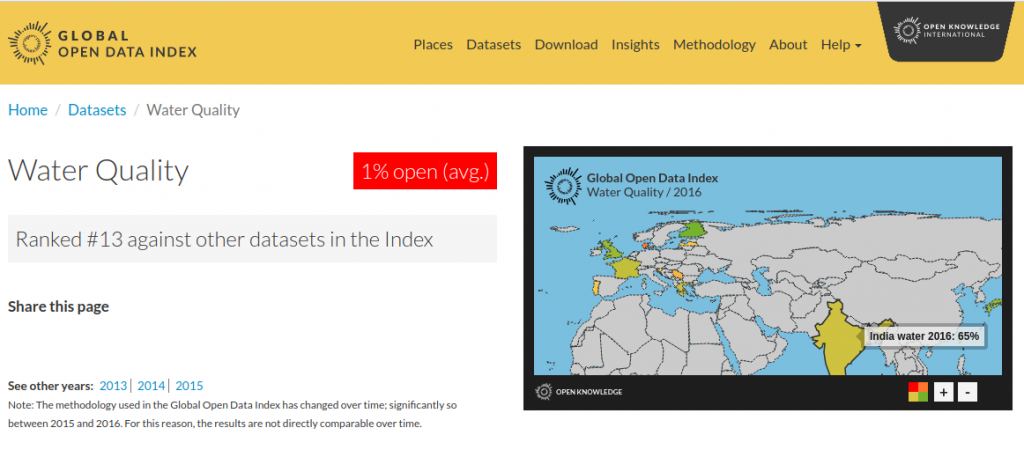Click the methodology Note paragraph
The width and height of the screenshot is (1024, 450).
click(x=232, y=414)
